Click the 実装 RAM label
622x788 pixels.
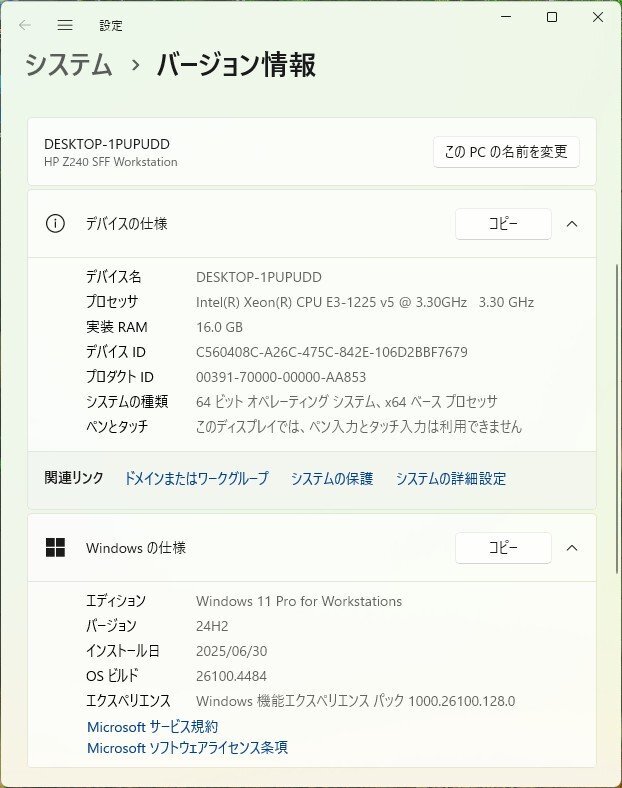117,327
